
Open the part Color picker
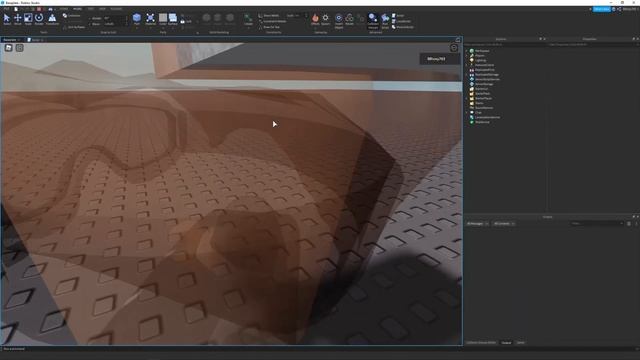coord(163,19)
